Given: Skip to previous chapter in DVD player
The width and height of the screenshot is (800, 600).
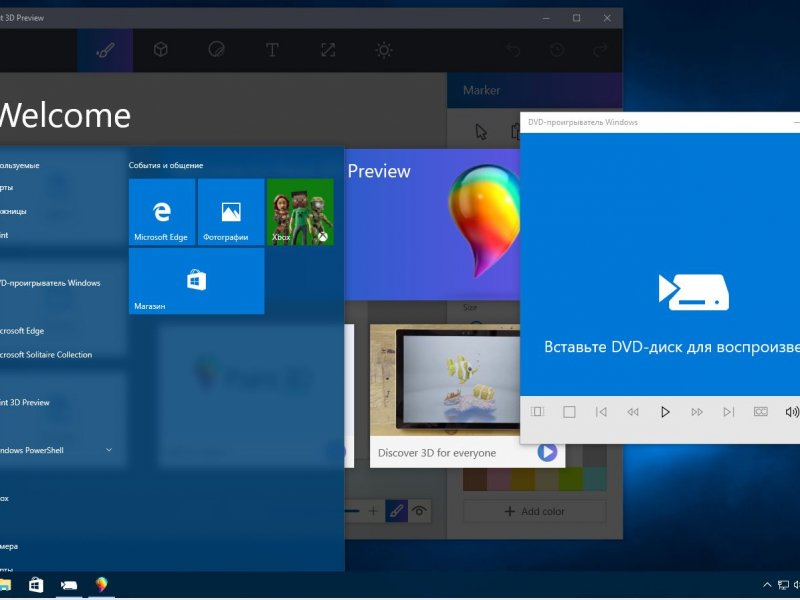Looking at the screenshot, I should 601,412.
